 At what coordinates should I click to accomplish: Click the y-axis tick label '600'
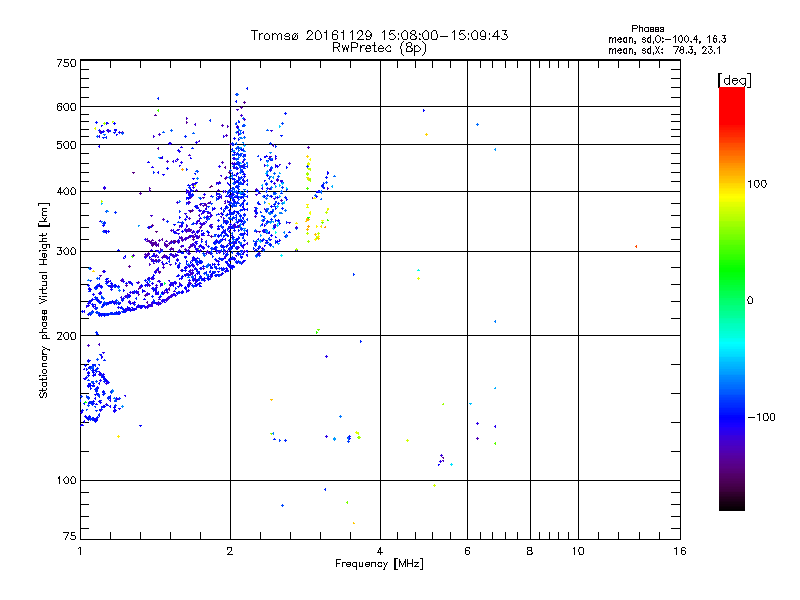tap(66, 107)
